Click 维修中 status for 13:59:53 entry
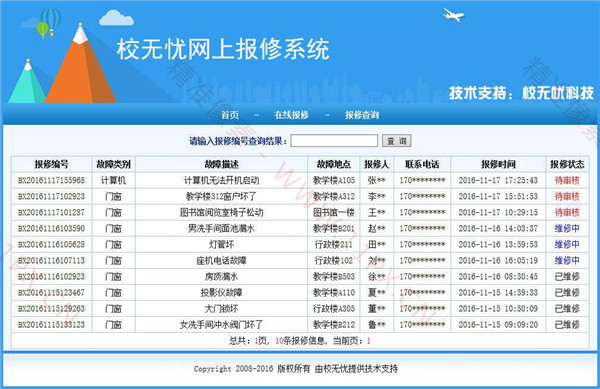The image size is (600, 389). 567,244
